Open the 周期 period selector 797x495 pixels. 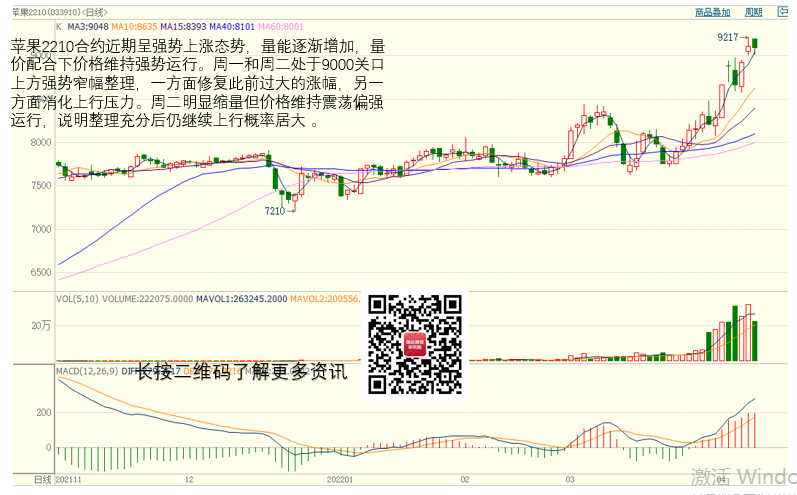coord(753,12)
